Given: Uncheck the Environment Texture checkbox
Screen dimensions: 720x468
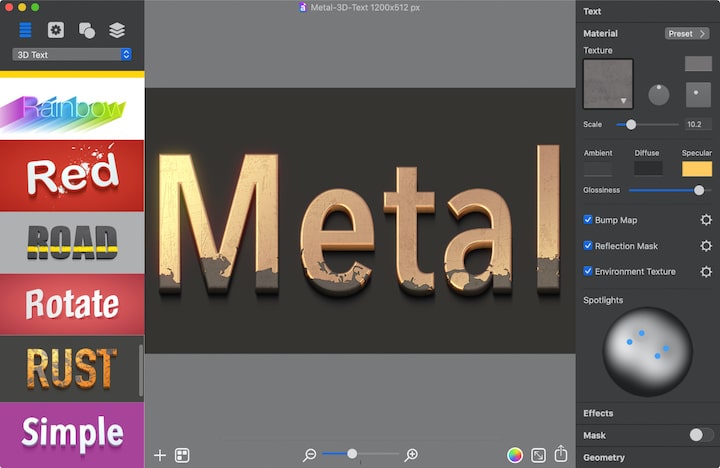Looking at the screenshot, I should pyautogui.click(x=588, y=271).
